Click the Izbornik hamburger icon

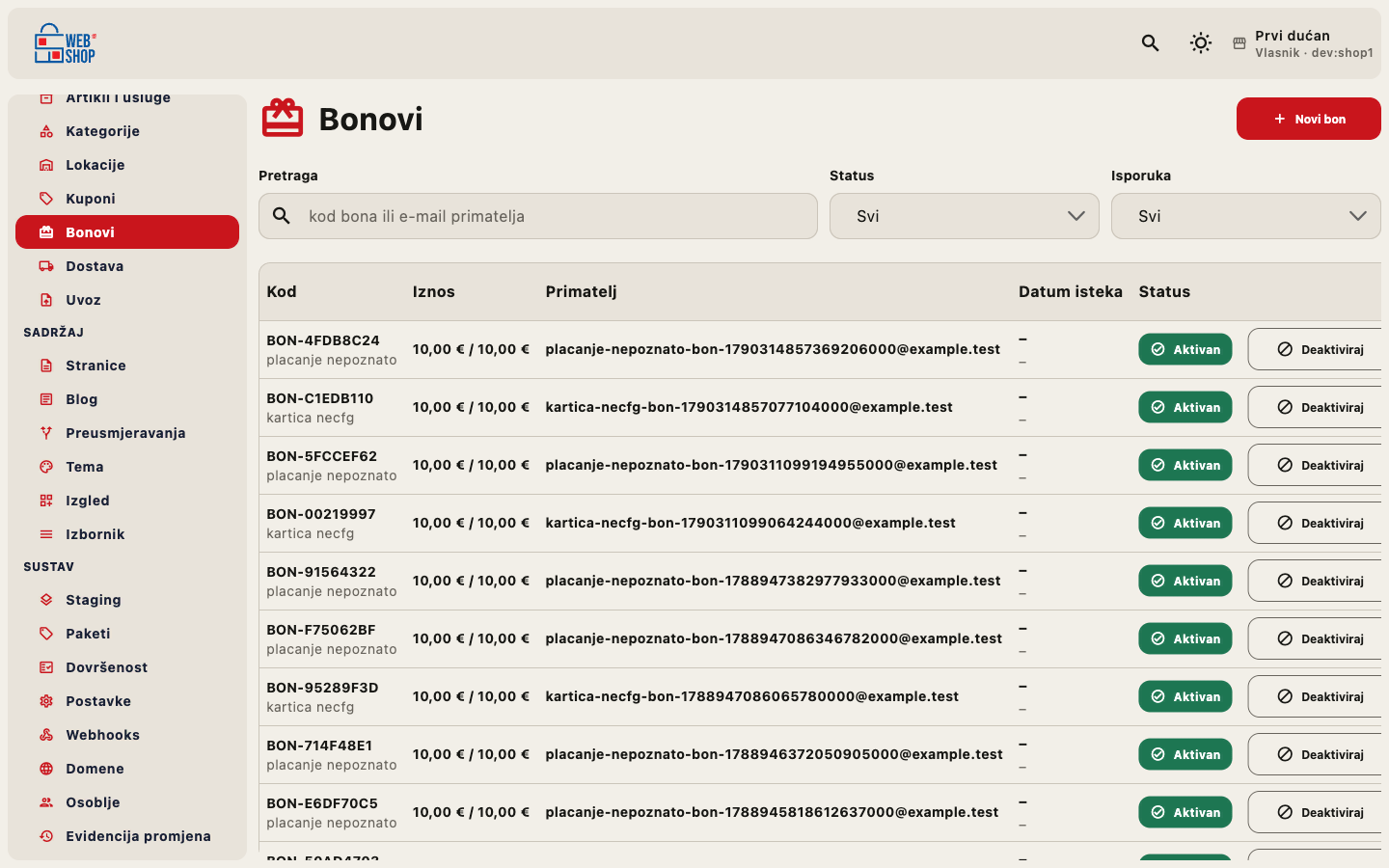(x=46, y=534)
